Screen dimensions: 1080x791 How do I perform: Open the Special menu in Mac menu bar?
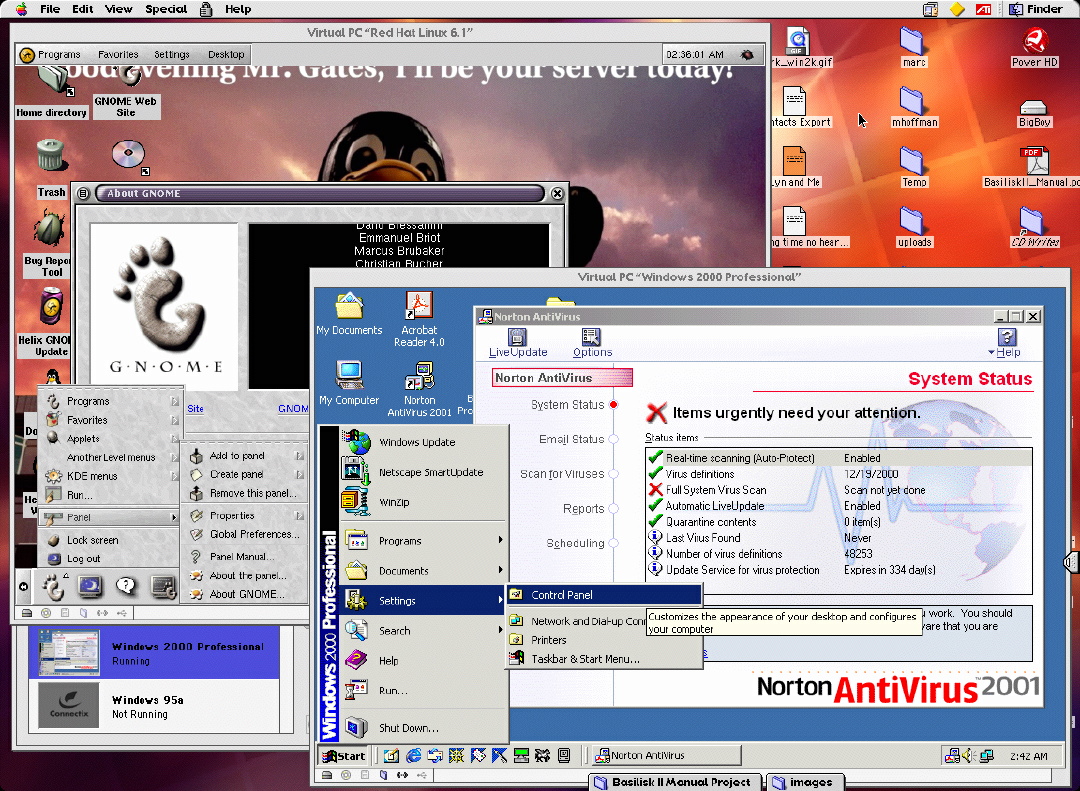pyautogui.click(x=166, y=9)
